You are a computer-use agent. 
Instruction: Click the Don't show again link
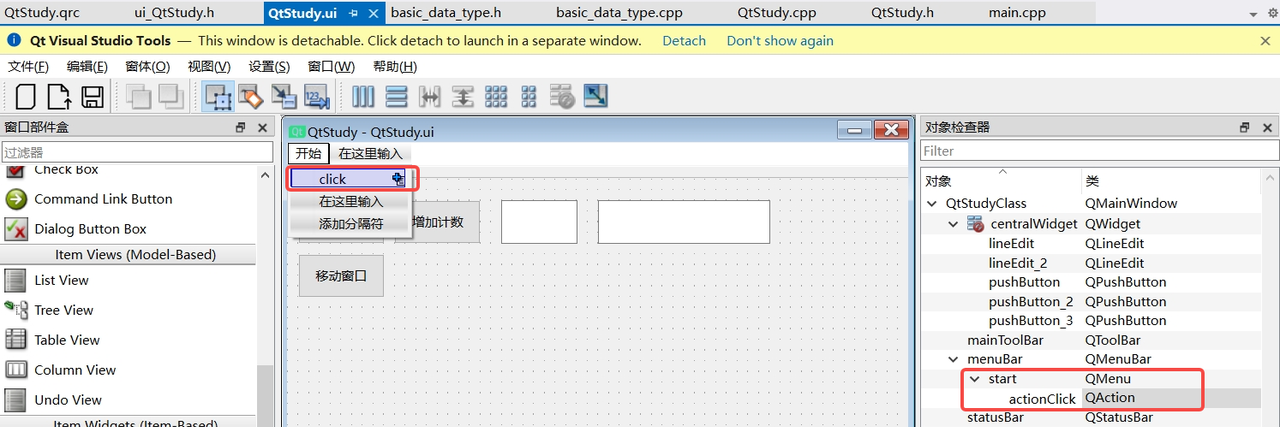point(779,41)
